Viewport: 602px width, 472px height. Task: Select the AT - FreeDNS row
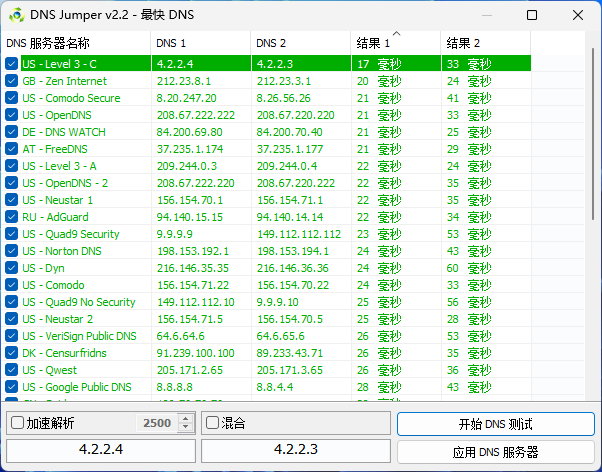click(x=268, y=149)
